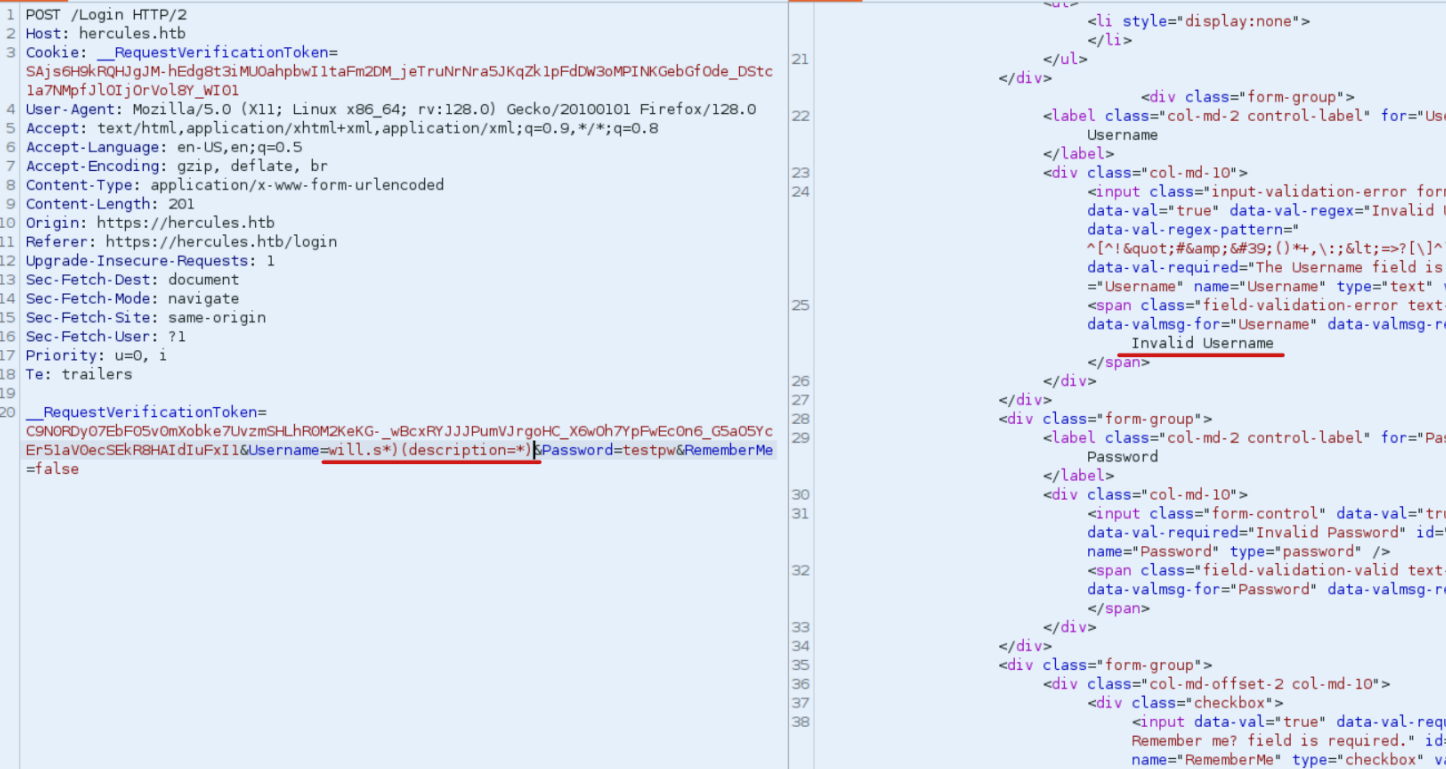Click the 'Sec-Fetch-Dest: document' header
The height and width of the screenshot is (769, 1446).
click(x=133, y=281)
